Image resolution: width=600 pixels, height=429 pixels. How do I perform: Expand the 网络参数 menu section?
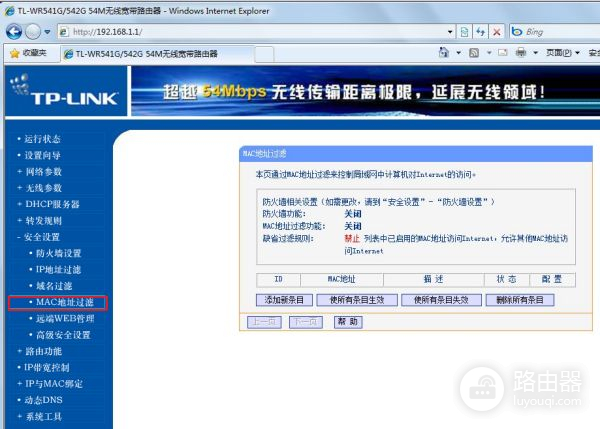pos(43,172)
